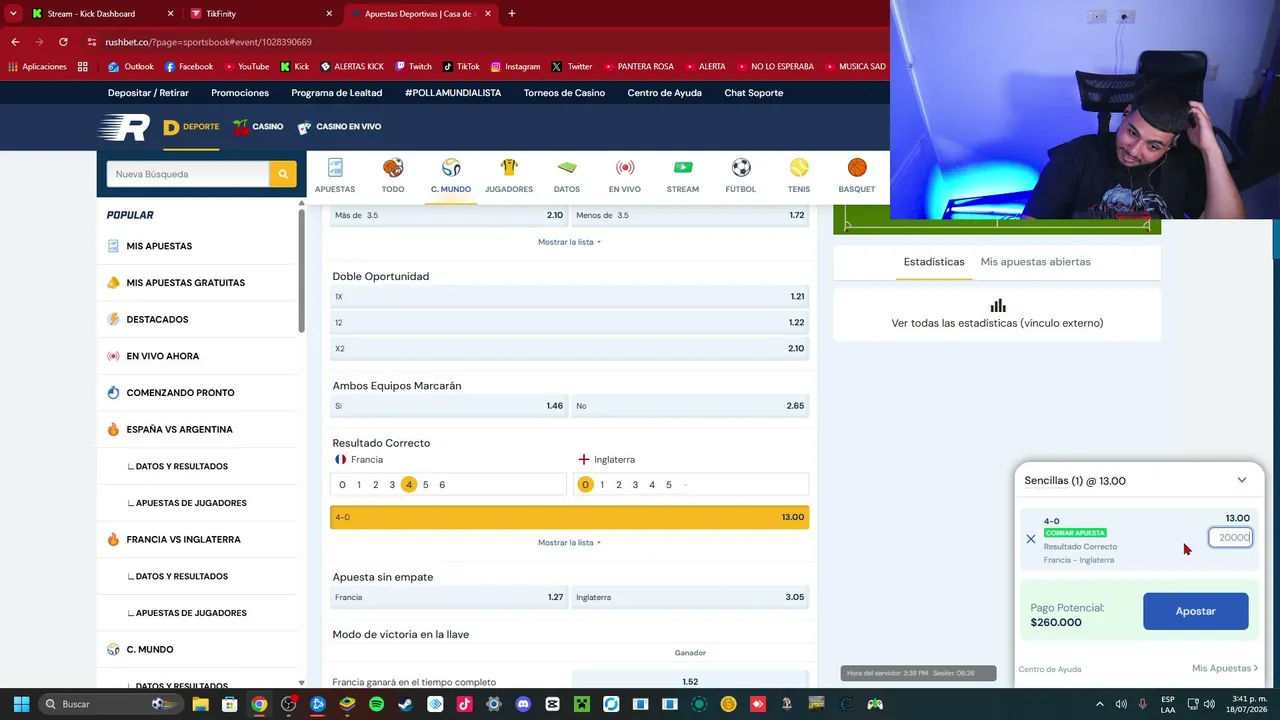This screenshot has width=1280, height=720.
Task: Collapse the Sencillas betslip chevron
Action: pos(1242,480)
